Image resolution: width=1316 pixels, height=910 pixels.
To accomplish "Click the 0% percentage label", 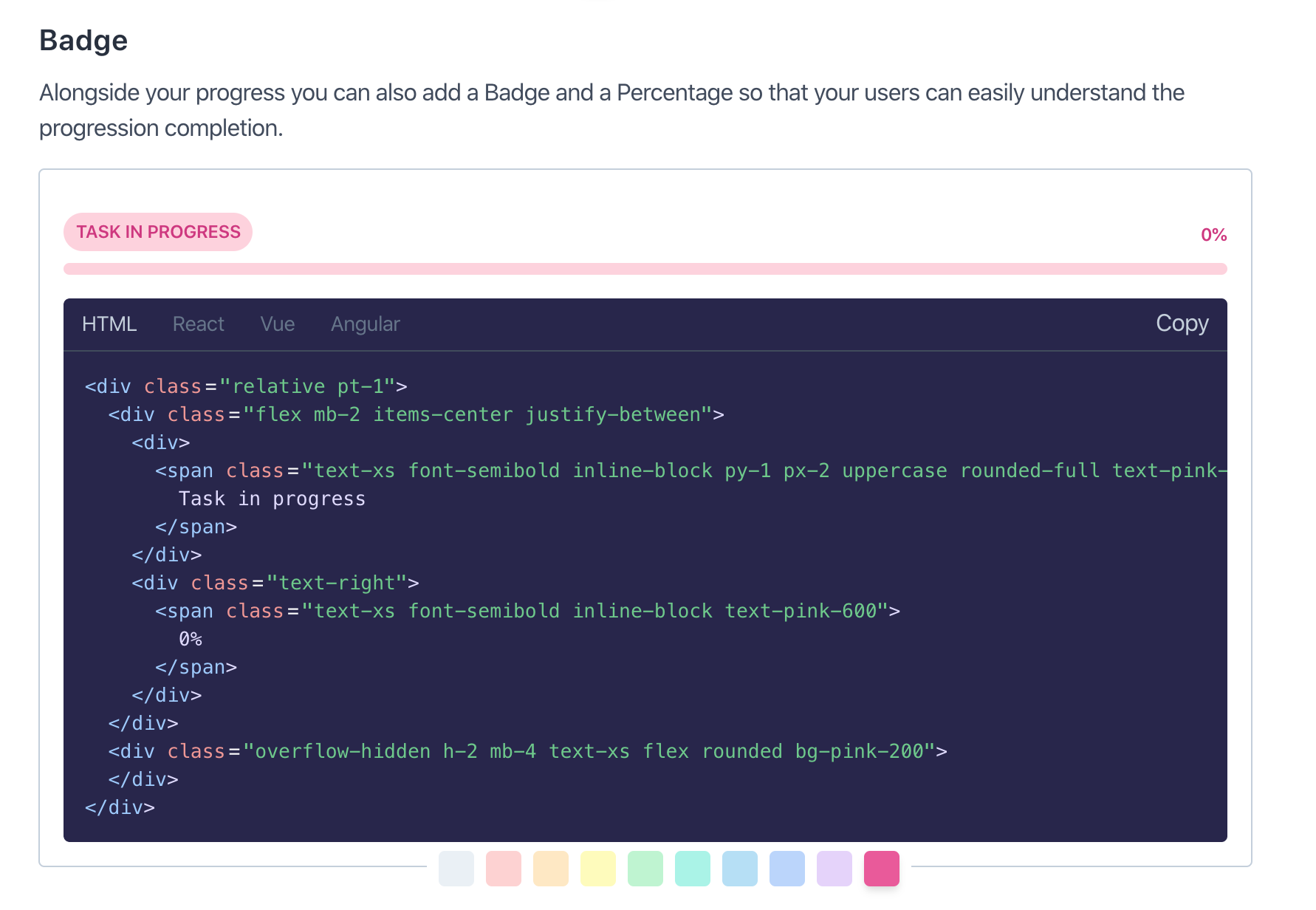I will pos(1213,234).
